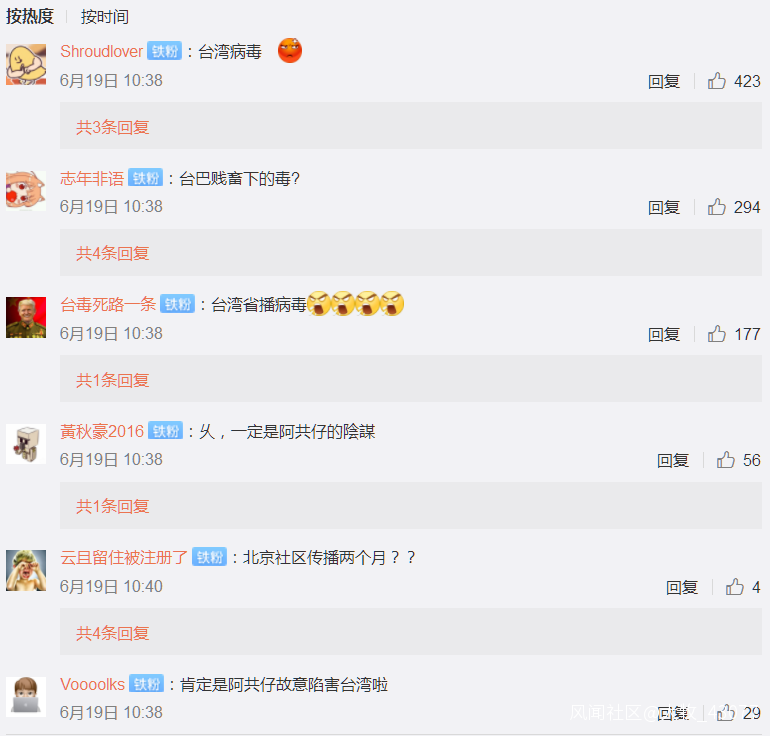Click thumbs-up on 志年非语's comment

tap(716, 207)
